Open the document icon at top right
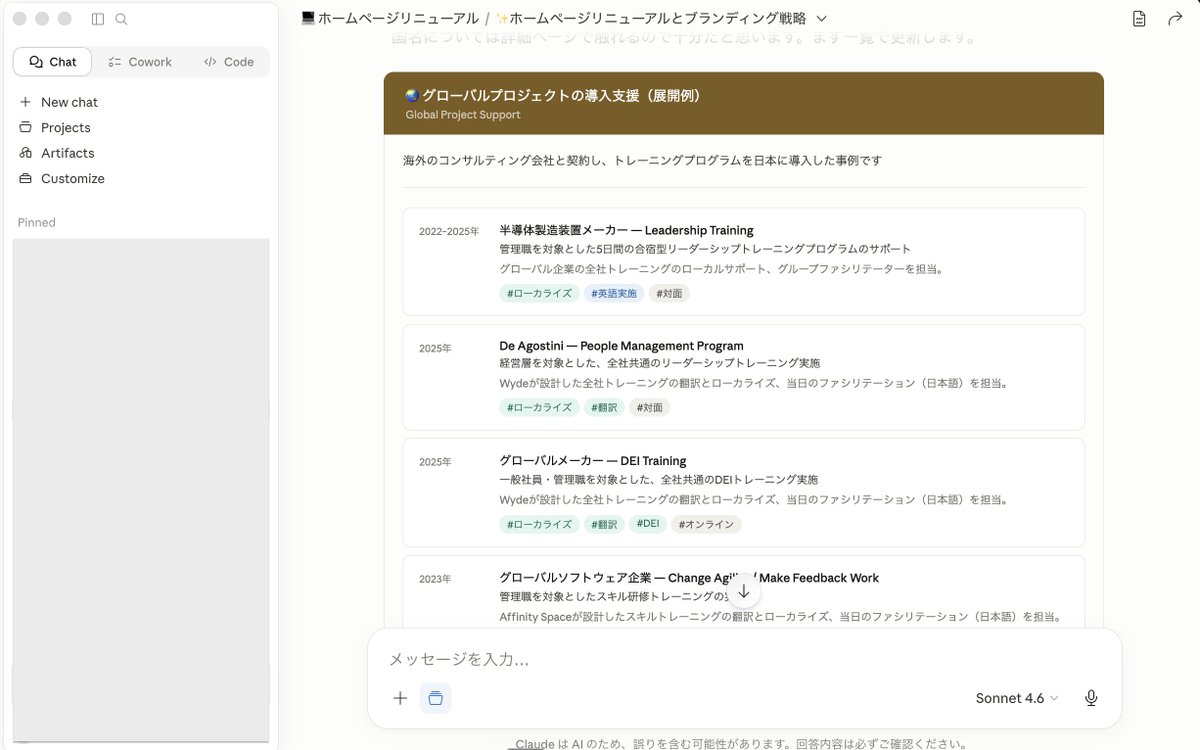The width and height of the screenshot is (1200, 750). pyautogui.click(x=1139, y=19)
